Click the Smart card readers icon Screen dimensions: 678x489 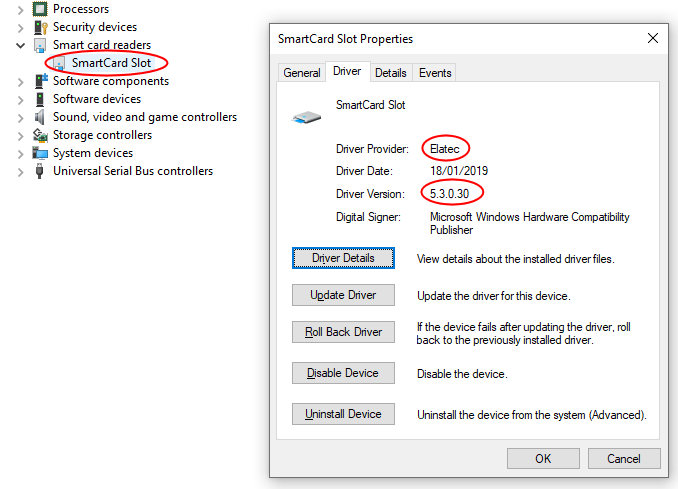pos(40,45)
